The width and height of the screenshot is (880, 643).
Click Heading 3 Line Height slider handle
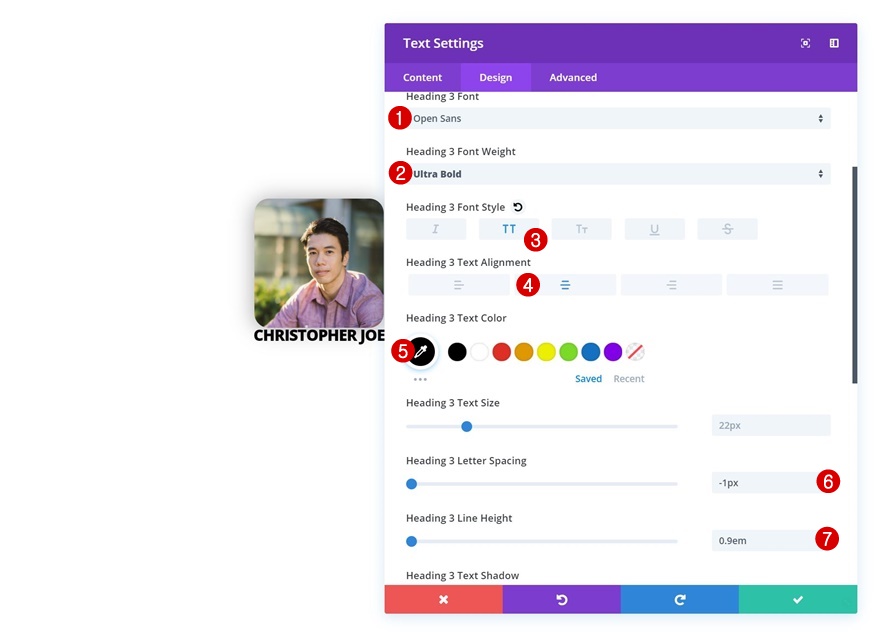pyautogui.click(x=411, y=541)
